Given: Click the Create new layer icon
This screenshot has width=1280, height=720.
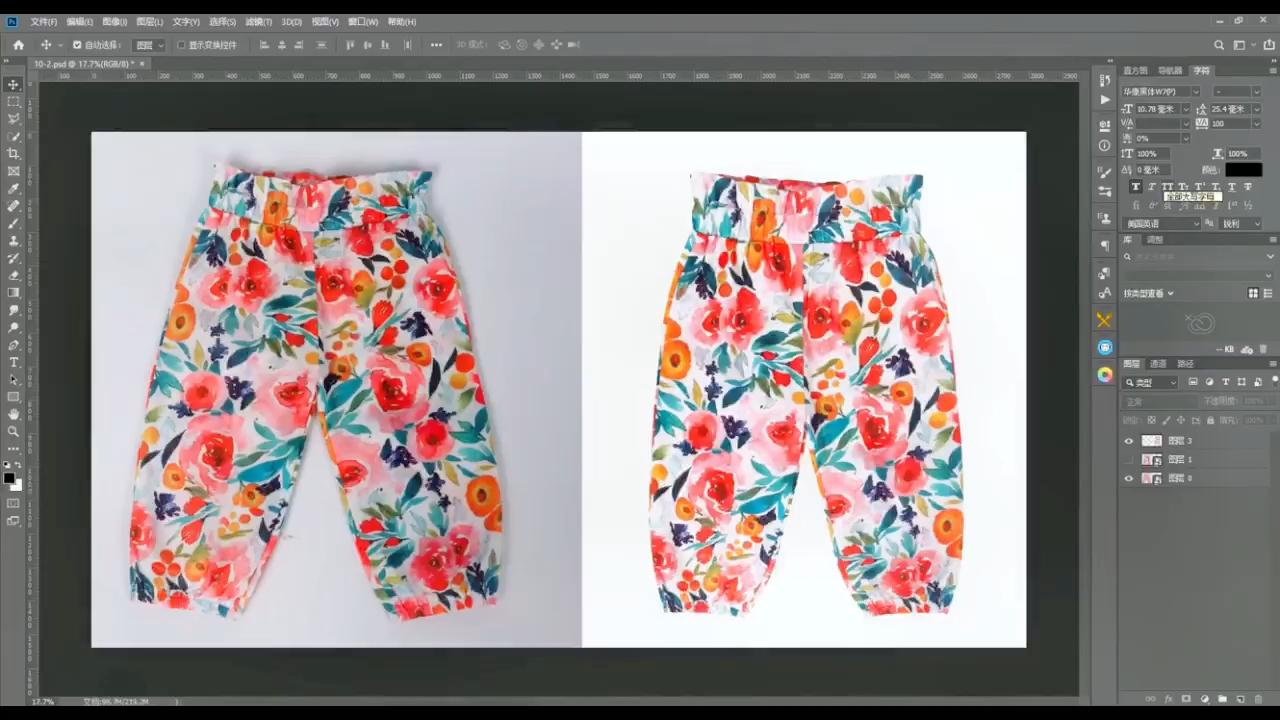Looking at the screenshot, I should click(1240, 699).
